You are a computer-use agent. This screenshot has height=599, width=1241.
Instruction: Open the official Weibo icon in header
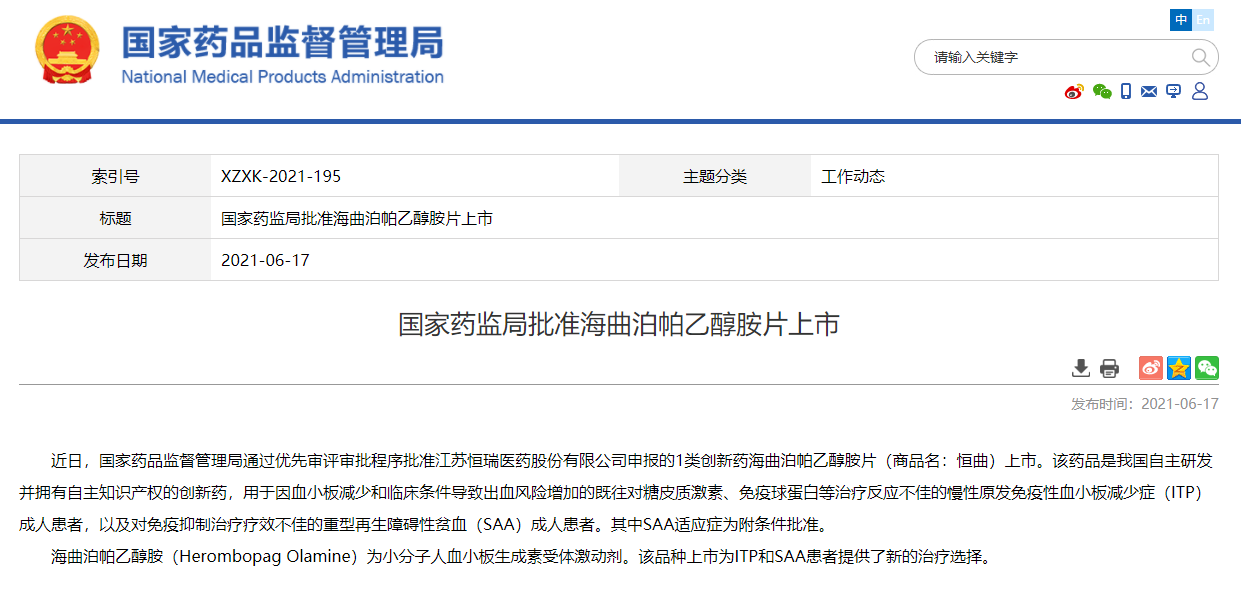point(1074,92)
